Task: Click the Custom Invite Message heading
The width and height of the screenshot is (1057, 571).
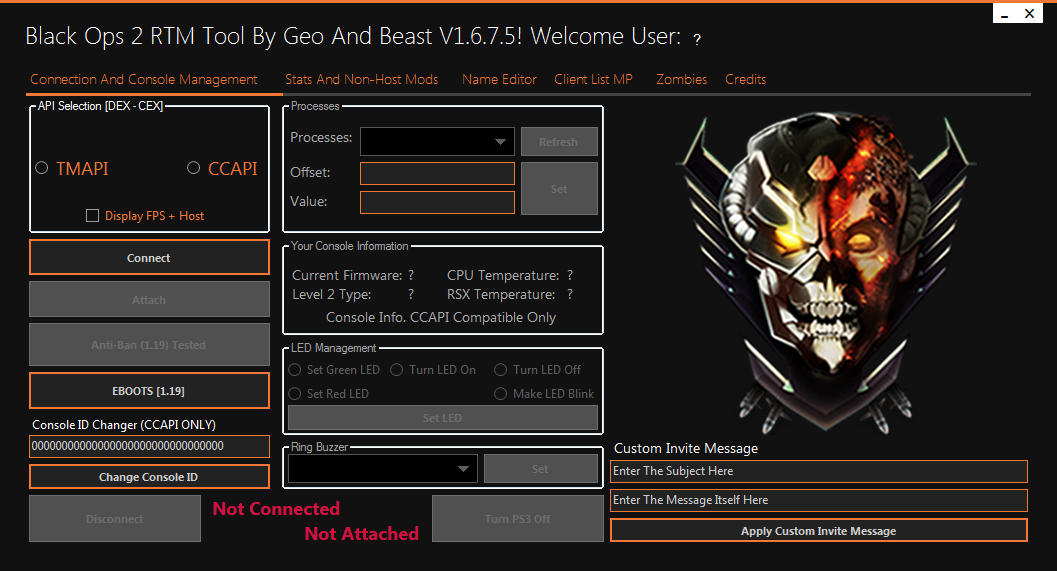Action: [x=686, y=448]
